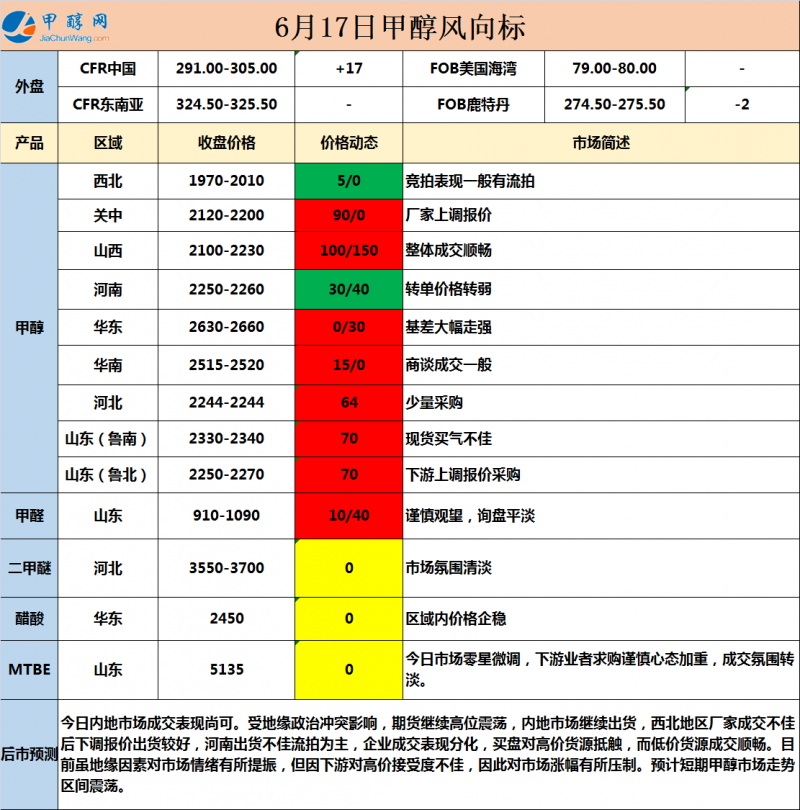Click the "-2" change cell
800x810 pixels.
742,105
